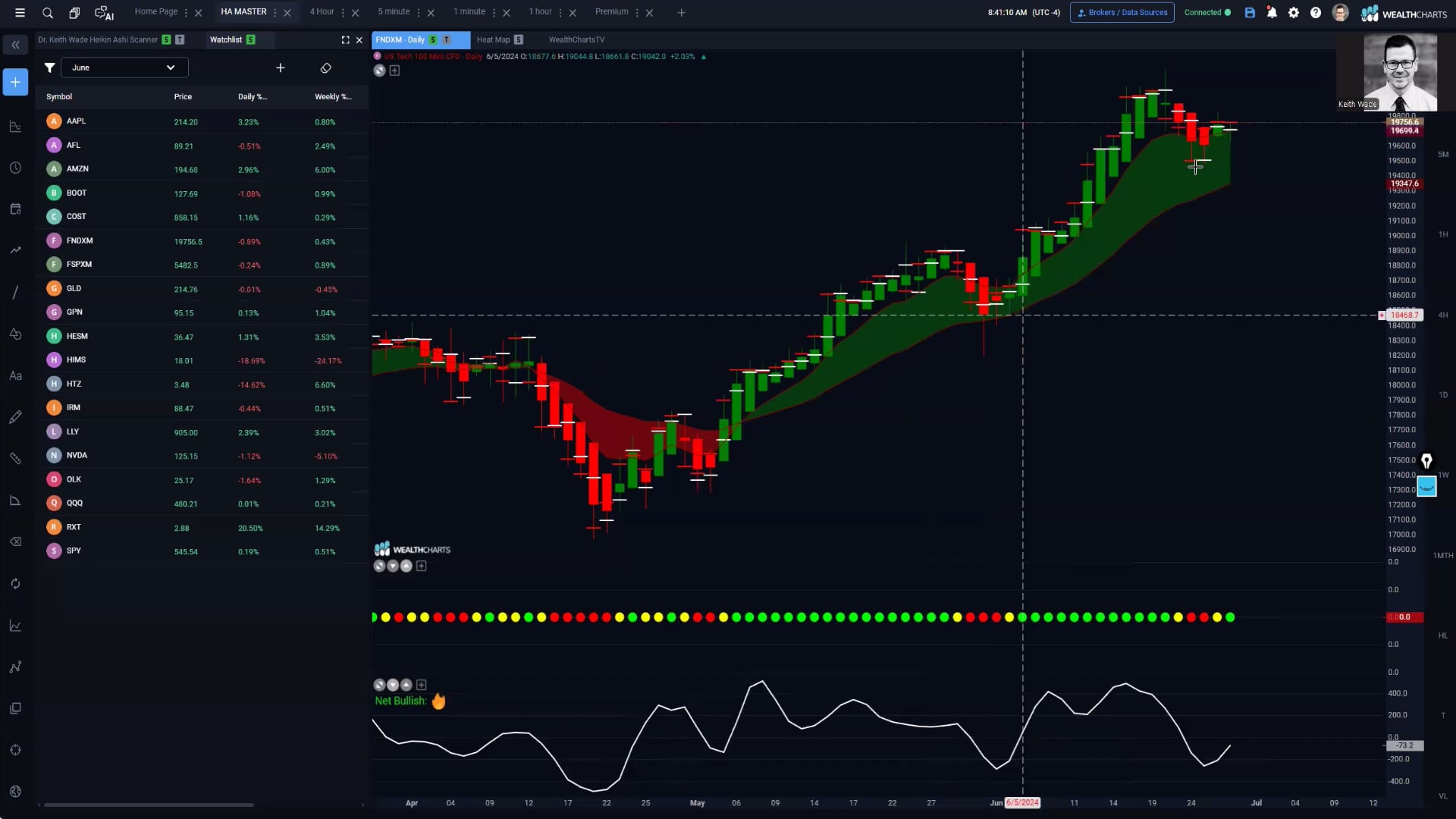Open the calendar icon in left sidebar

15,209
